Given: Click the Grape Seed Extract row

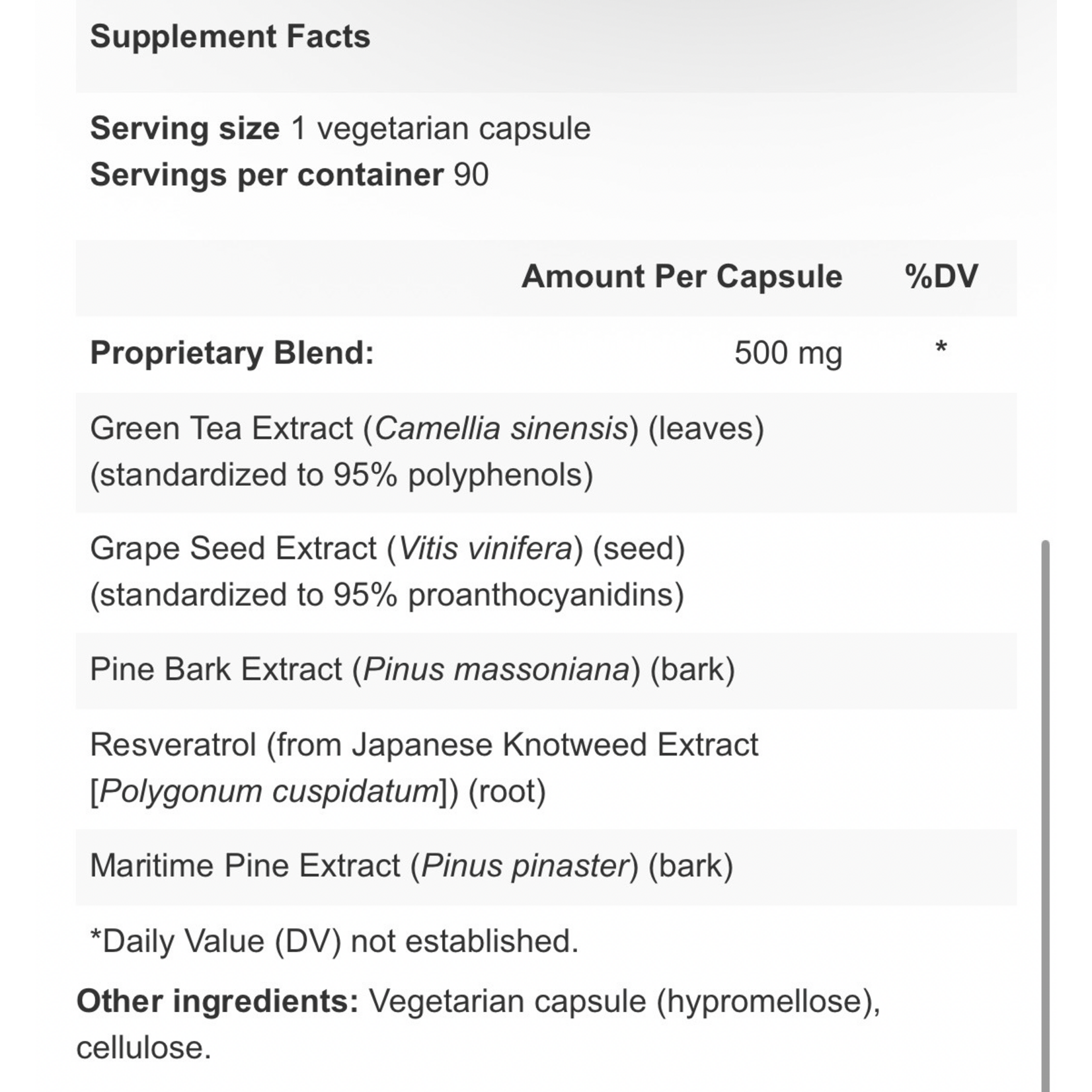Looking at the screenshot, I should 546,572.
